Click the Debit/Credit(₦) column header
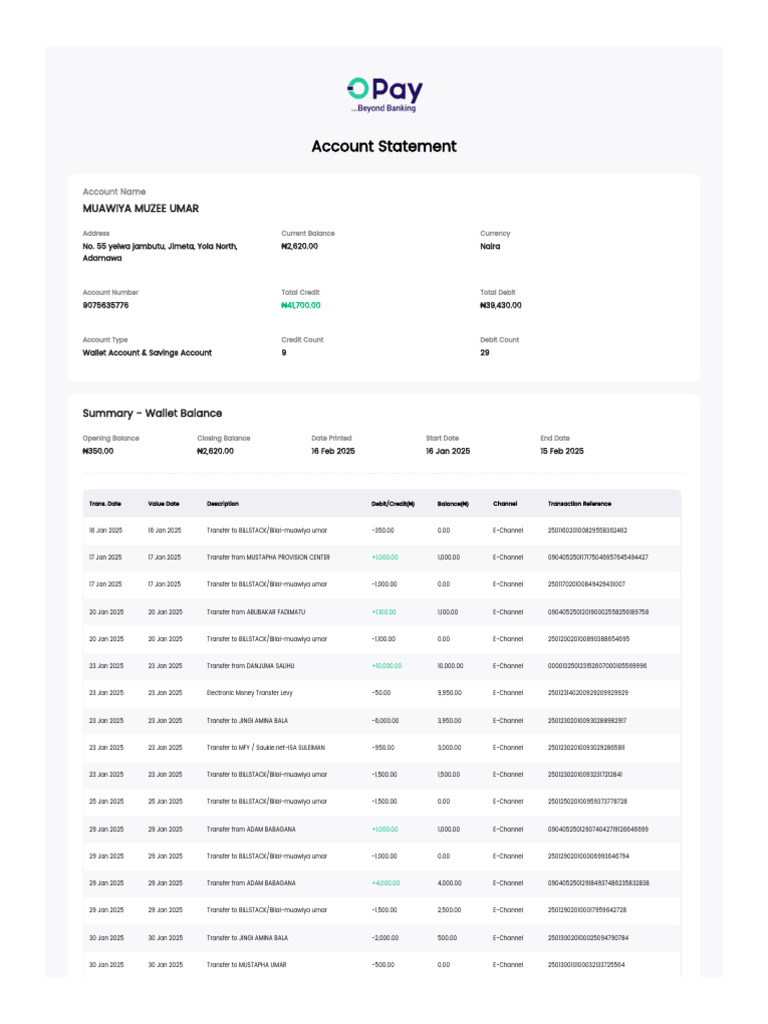This screenshot has height=1024, width=768. coord(392,504)
